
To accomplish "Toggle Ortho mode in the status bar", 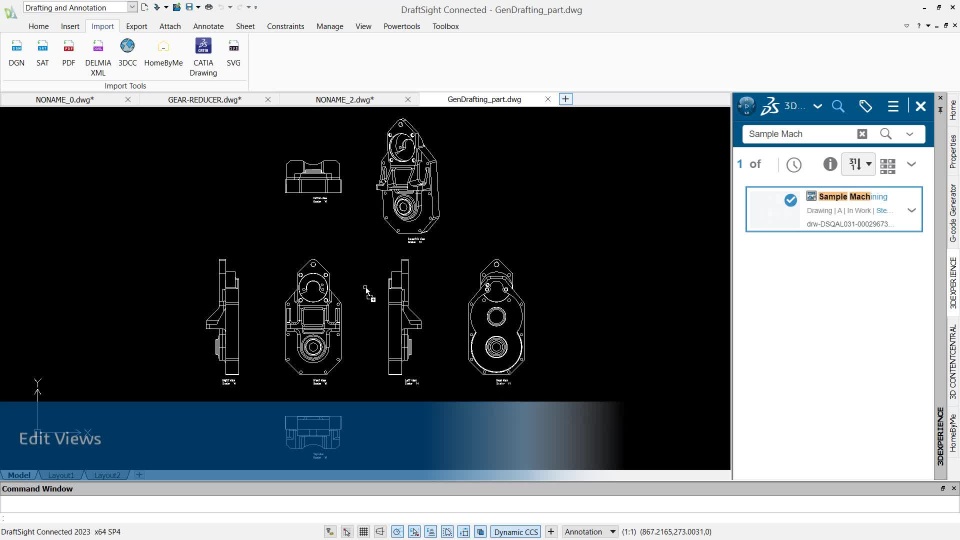I will (380, 531).
